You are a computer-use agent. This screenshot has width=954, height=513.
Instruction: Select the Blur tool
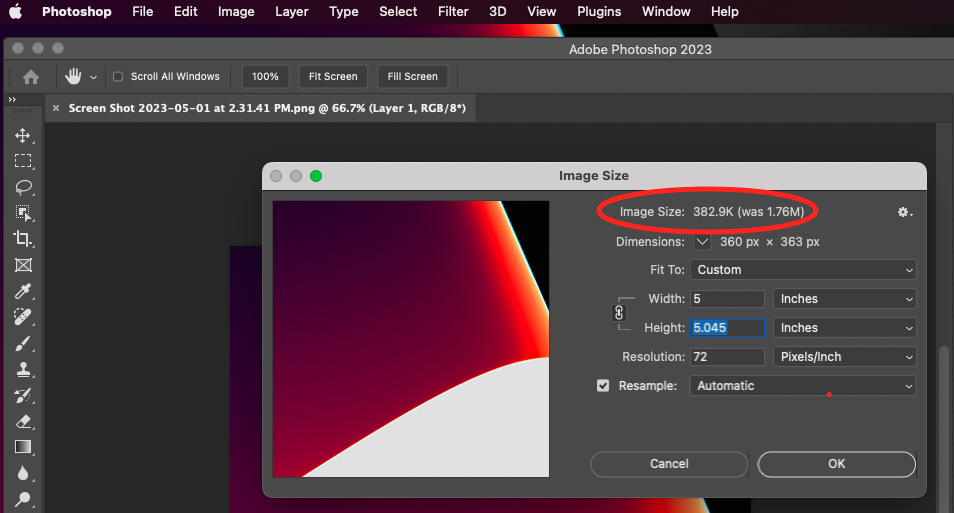[x=23, y=473]
